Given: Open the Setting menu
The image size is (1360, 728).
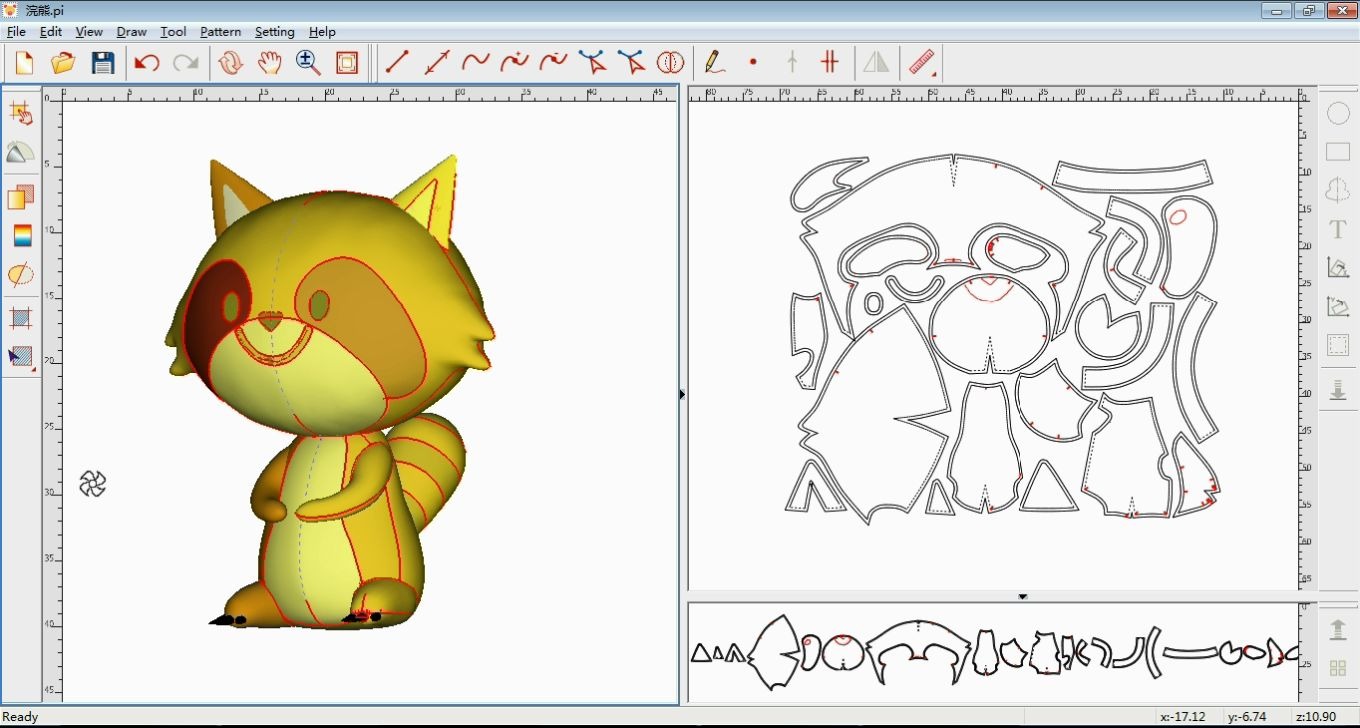Looking at the screenshot, I should coord(274,32).
